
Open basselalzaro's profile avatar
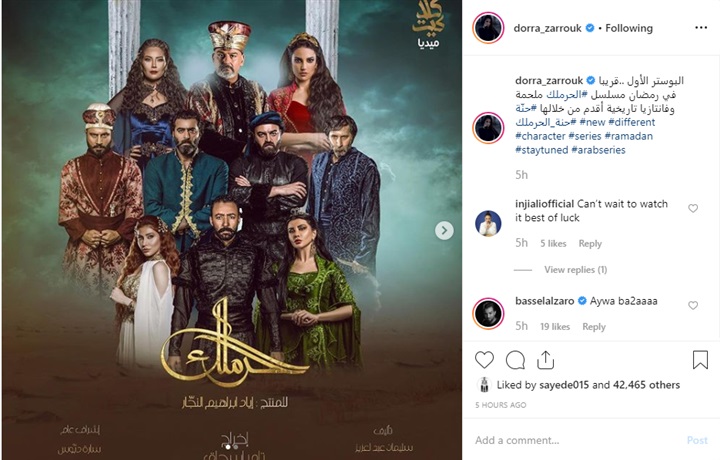click(488, 314)
